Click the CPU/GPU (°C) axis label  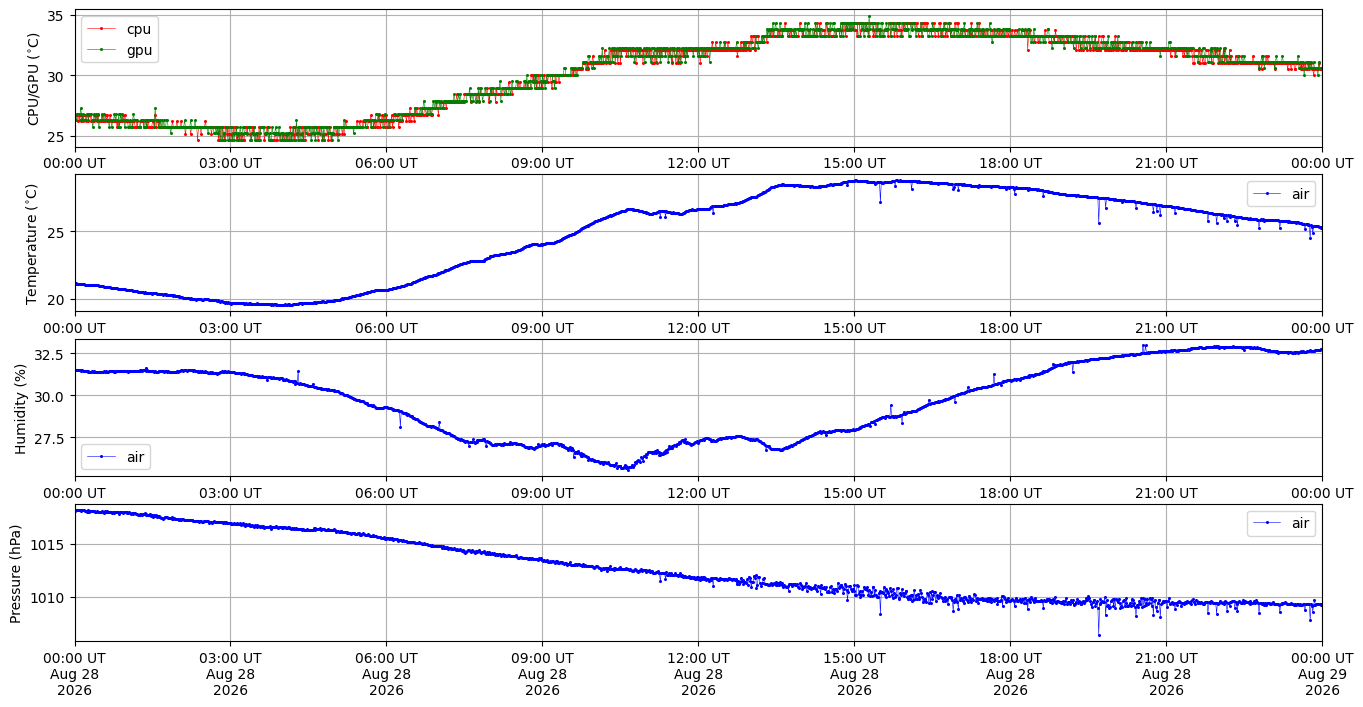[x=34, y=79]
